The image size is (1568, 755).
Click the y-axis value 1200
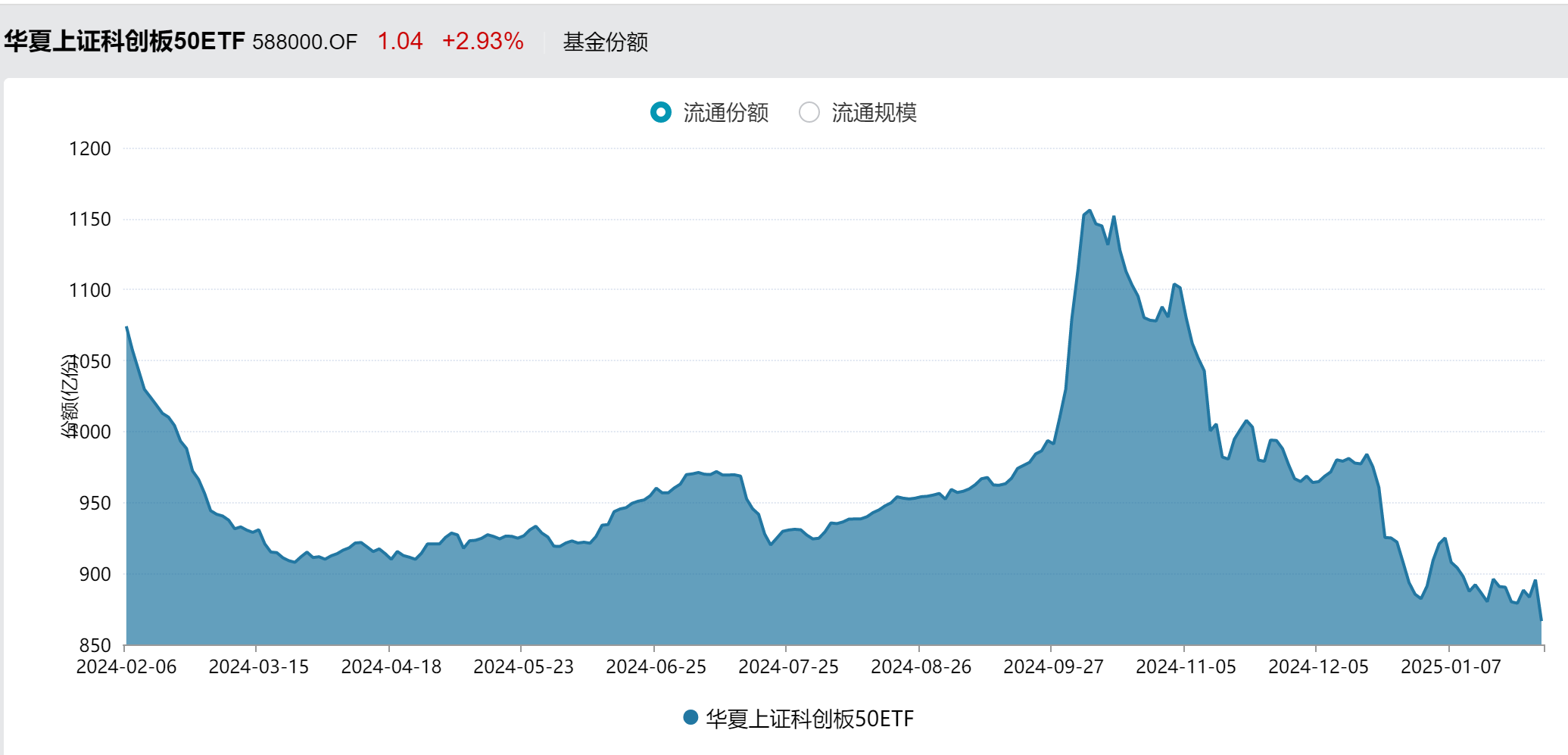[90, 148]
